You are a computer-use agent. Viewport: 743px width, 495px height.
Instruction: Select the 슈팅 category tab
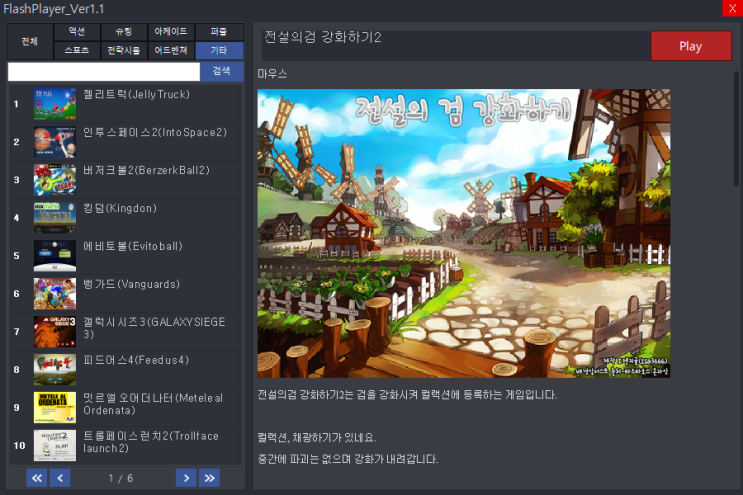tap(124, 32)
